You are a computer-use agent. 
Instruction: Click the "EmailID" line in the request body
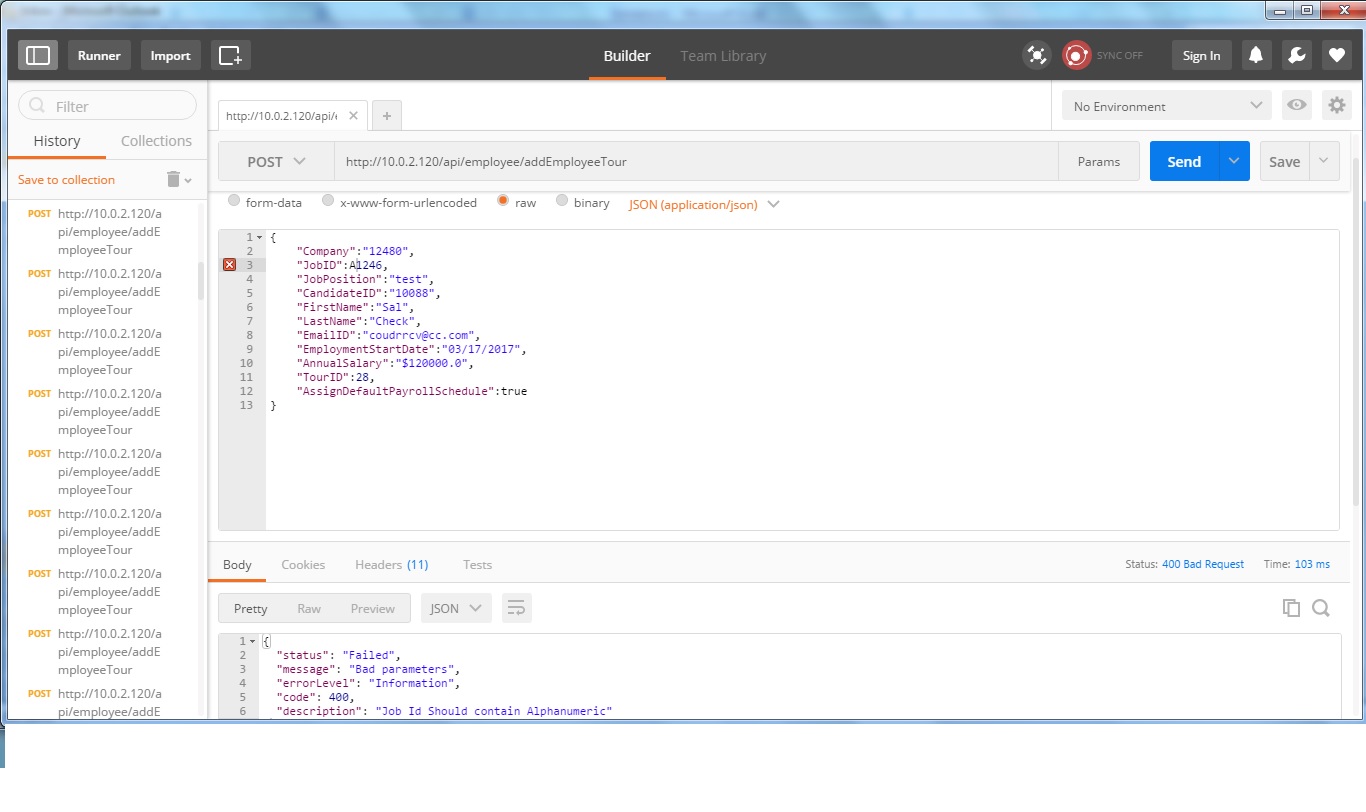(x=389, y=335)
